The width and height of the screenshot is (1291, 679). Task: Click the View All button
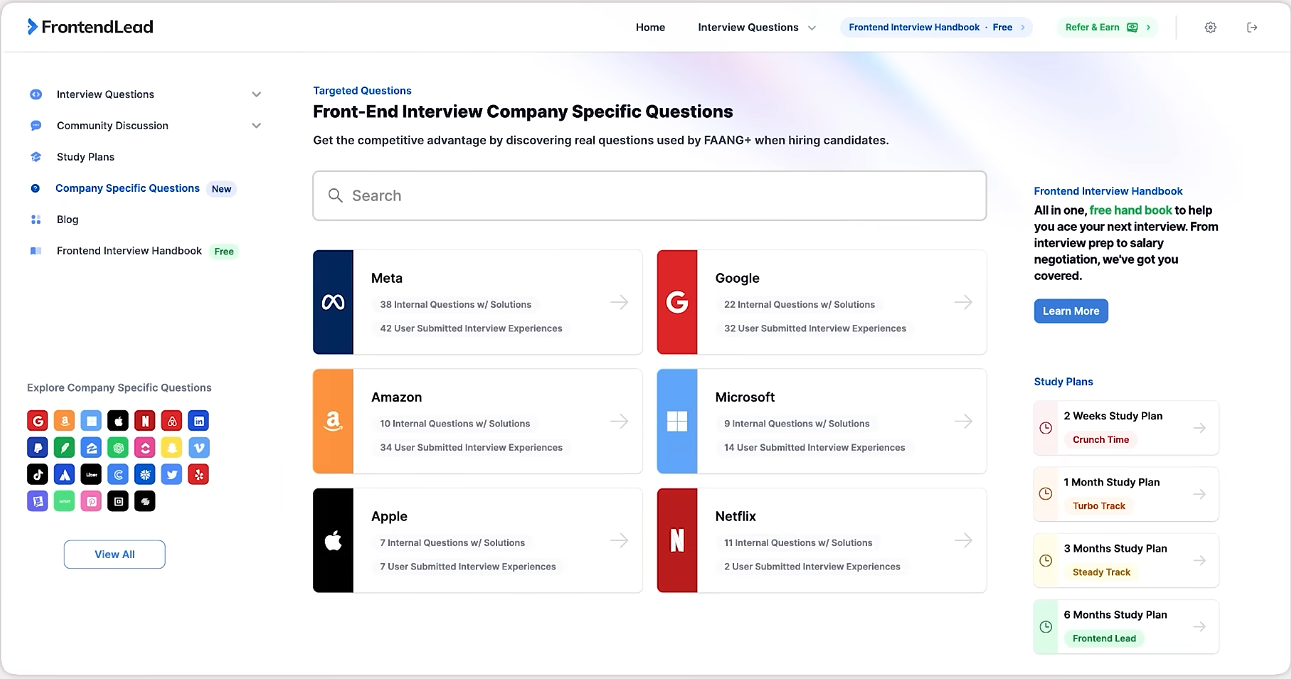pyautogui.click(x=115, y=554)
